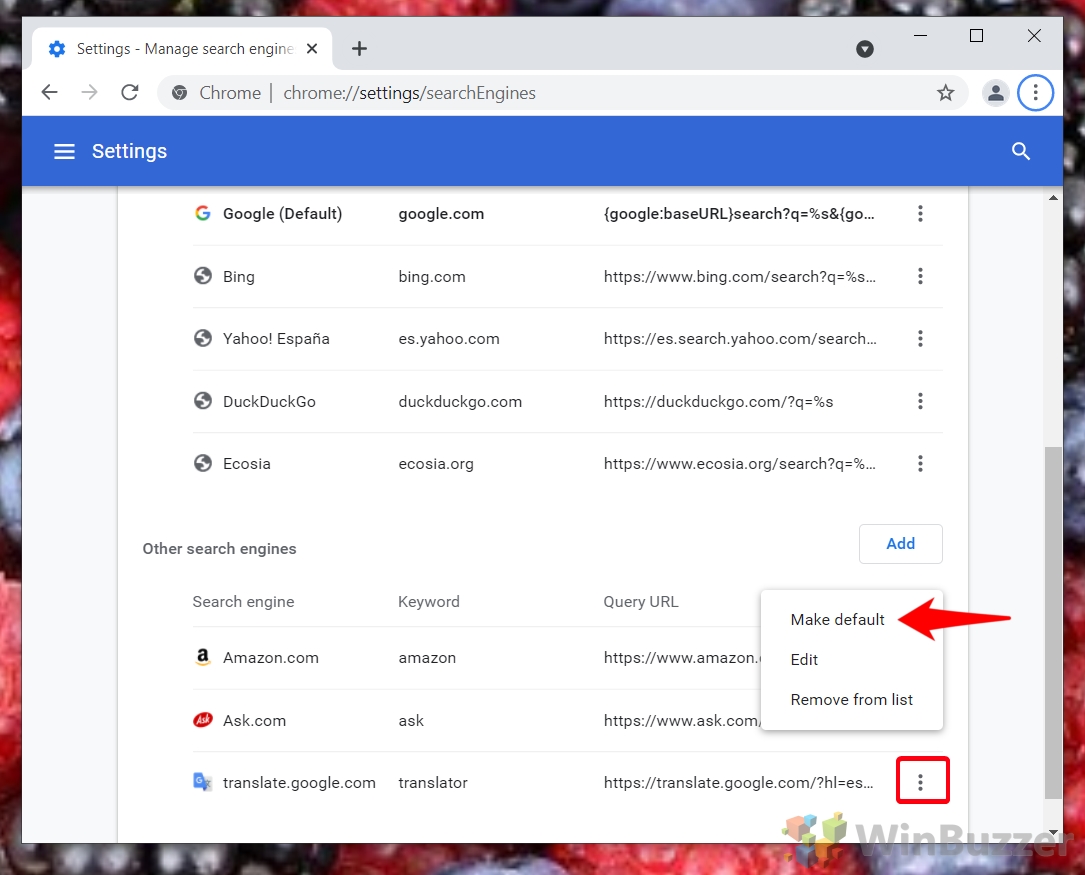Open more actions for DuckDuckGo

920,401
